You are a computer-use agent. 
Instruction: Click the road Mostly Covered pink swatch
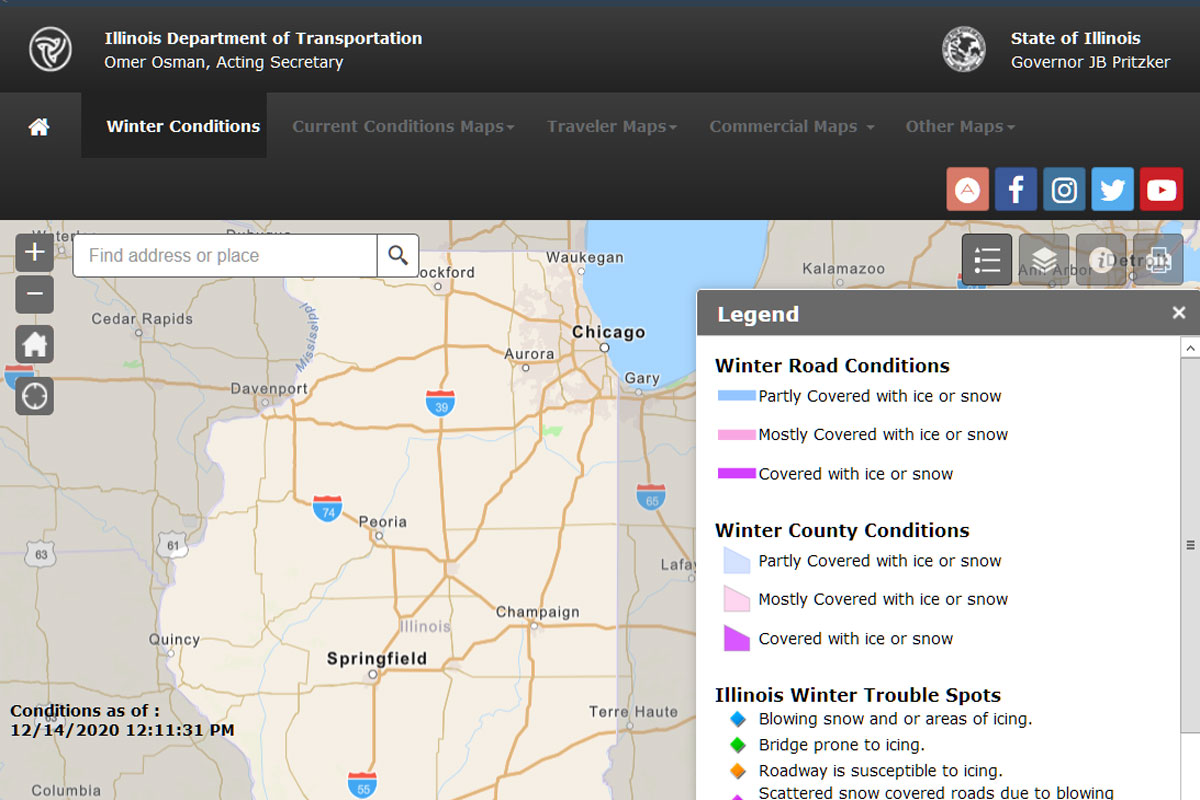tap(737, 435)
